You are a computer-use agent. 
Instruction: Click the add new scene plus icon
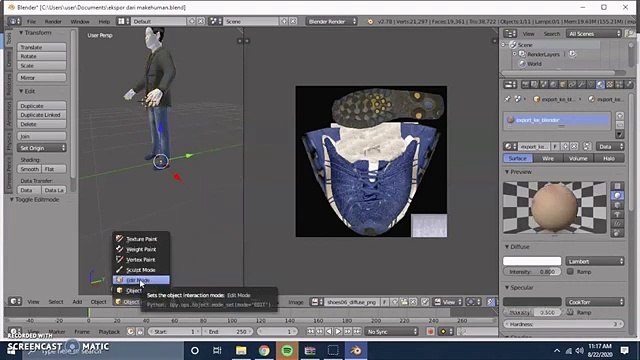(x=284, y=21)
